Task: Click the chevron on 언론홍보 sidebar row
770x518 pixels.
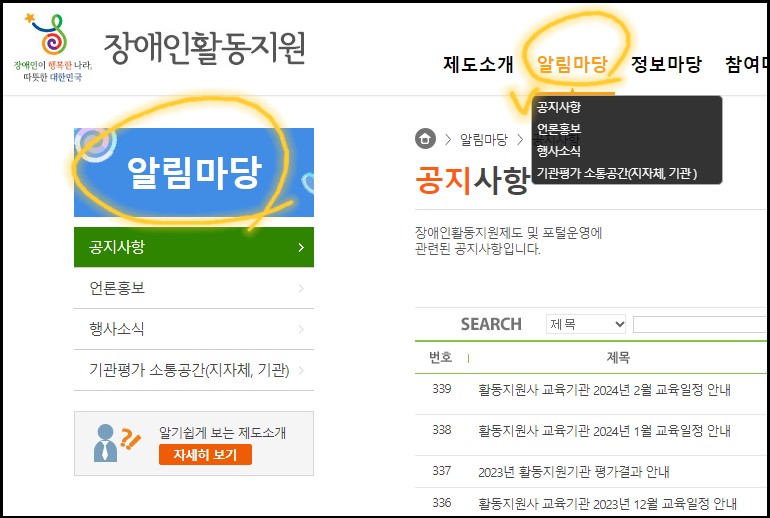Action: coord(301,288)
